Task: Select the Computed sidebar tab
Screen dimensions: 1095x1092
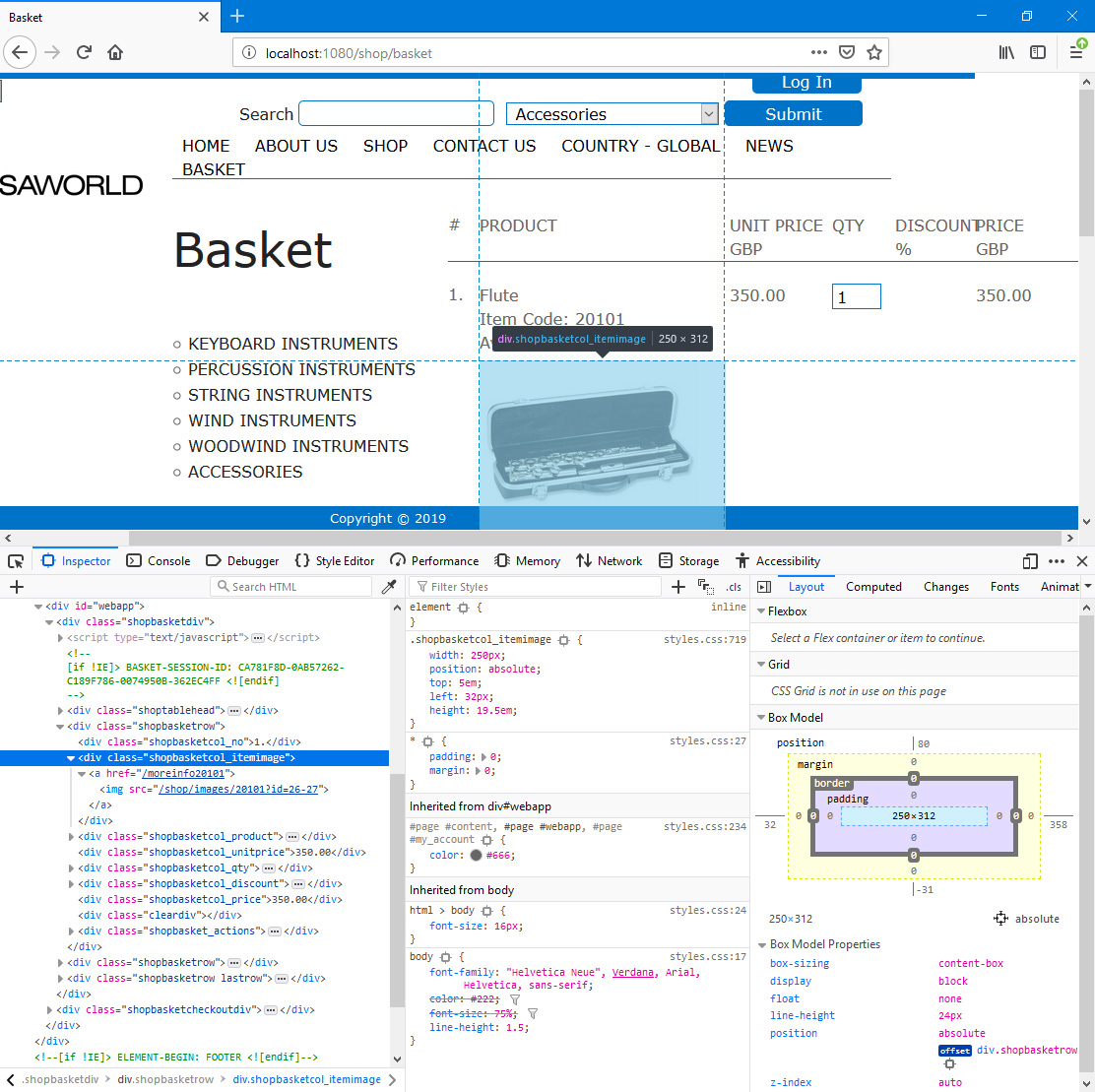Action: [x=873, y=587]
